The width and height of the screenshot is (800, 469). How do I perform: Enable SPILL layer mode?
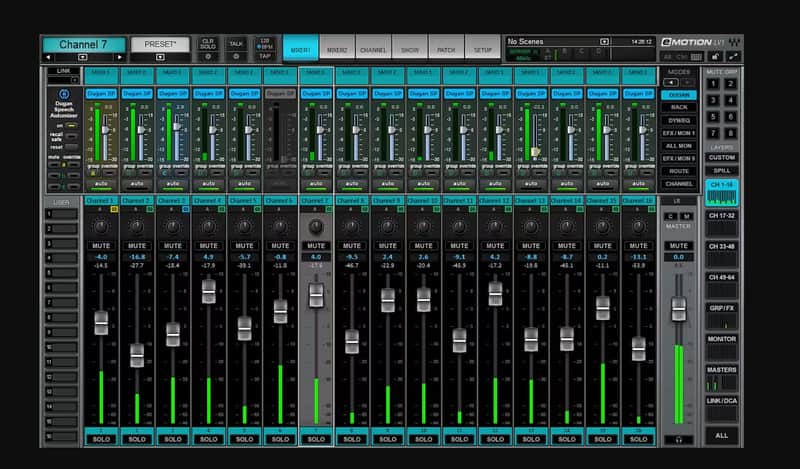coord(722,170)
